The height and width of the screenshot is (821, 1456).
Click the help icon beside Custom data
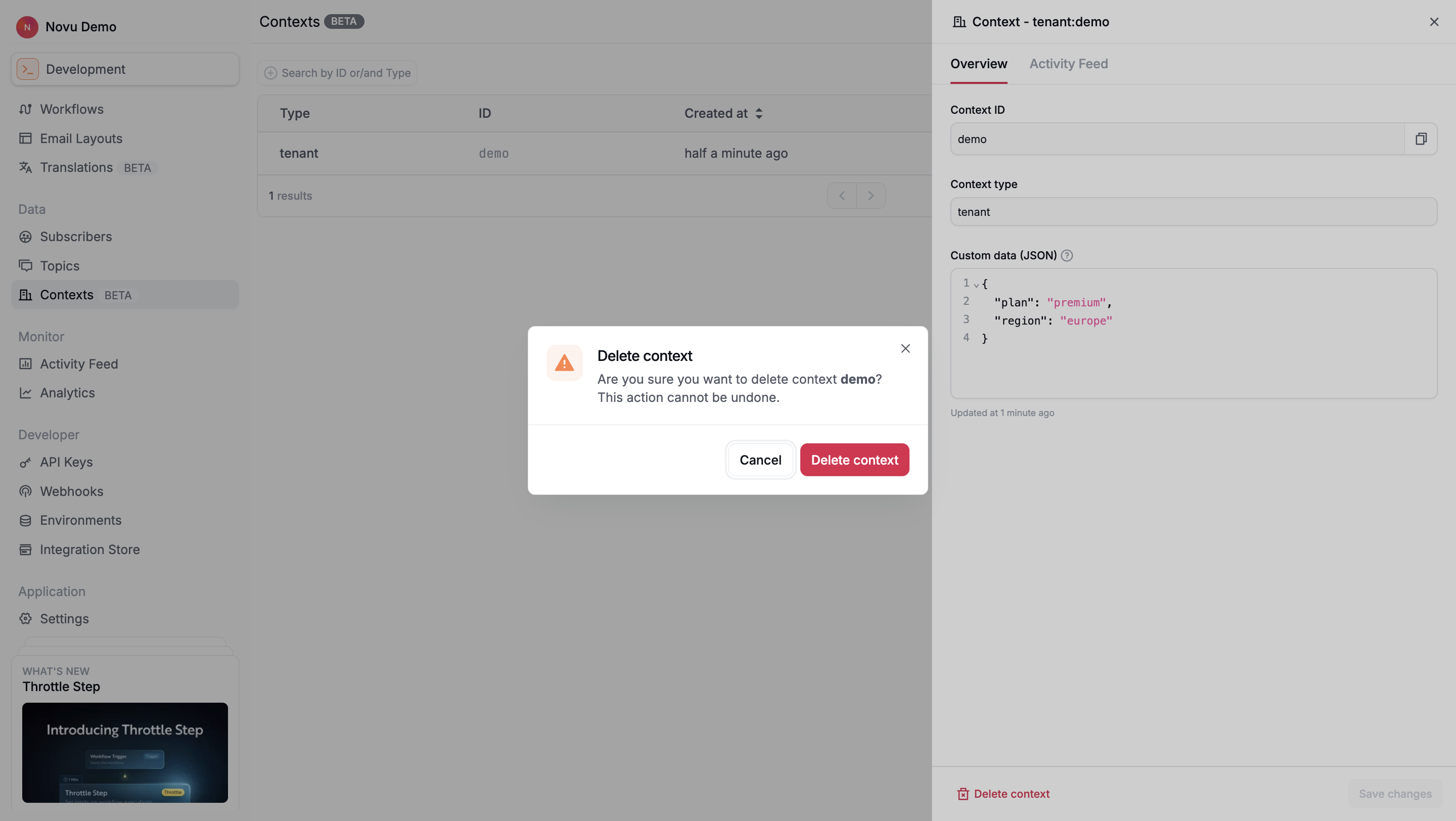click(1067, 255)
